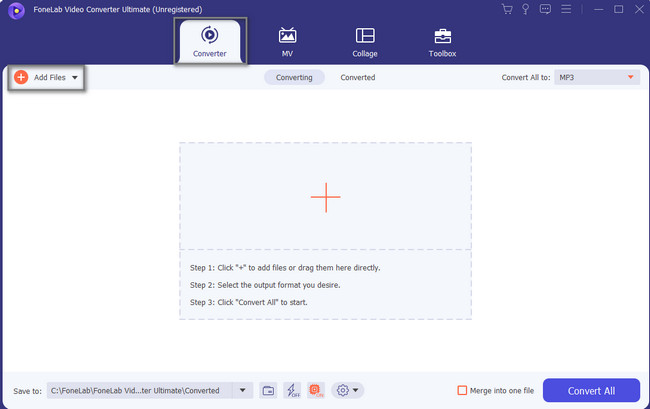
Task: Show the Converted list
Action: point(358,77)
